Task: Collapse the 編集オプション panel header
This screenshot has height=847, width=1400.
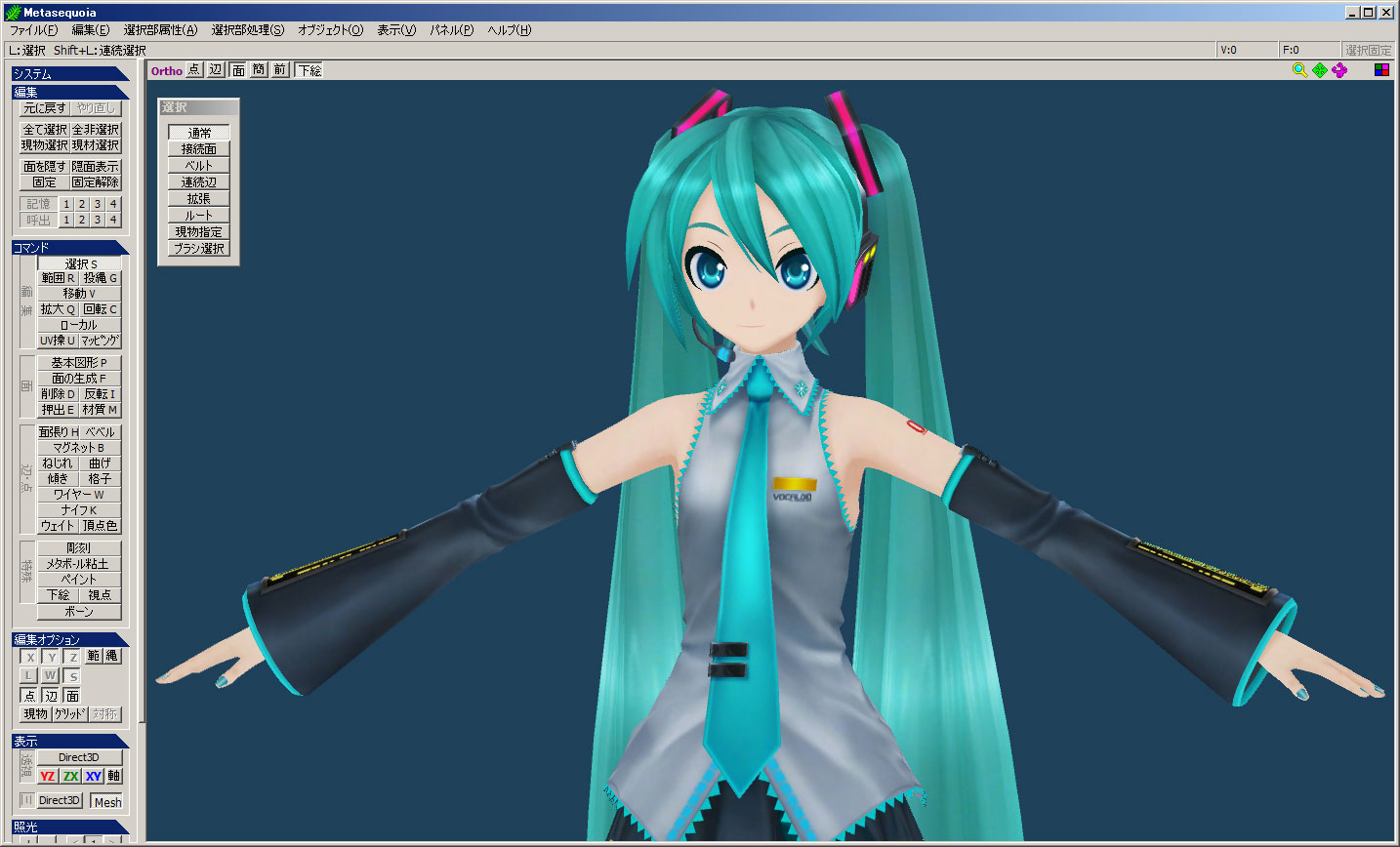Action: pos(68,640)
